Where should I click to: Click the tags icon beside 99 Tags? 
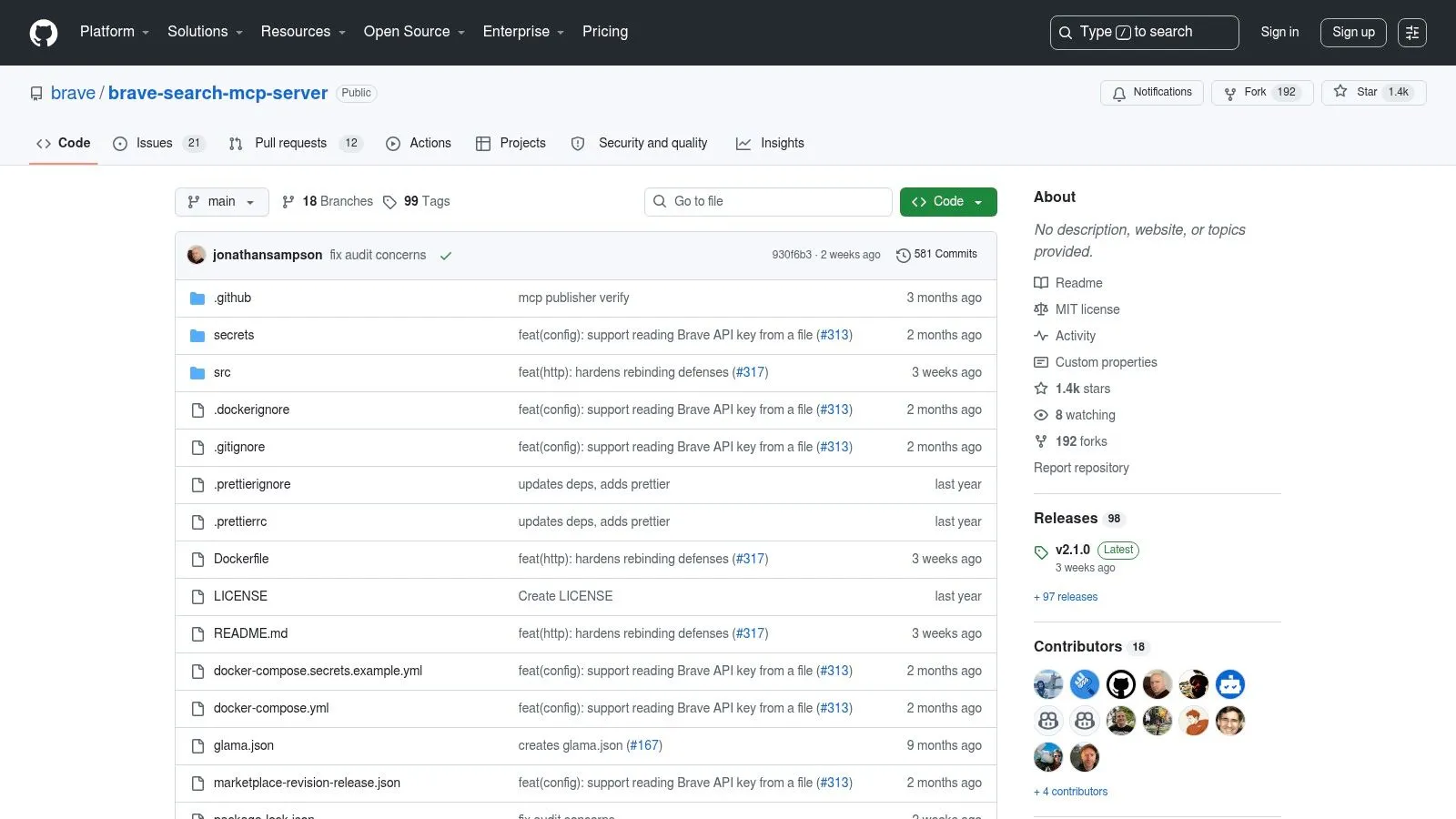389,202
